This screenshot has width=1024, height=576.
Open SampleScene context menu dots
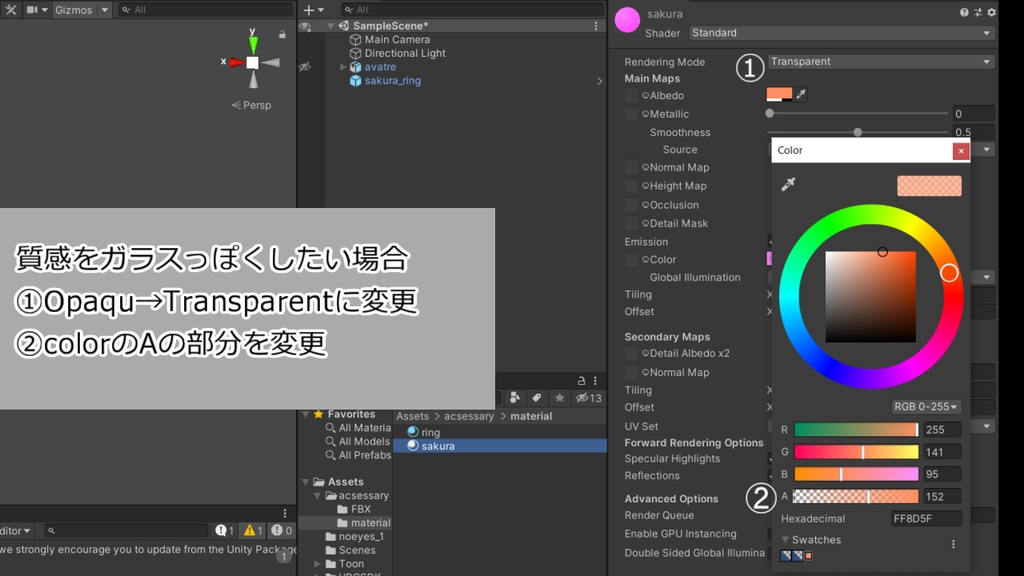coord(596,26)
